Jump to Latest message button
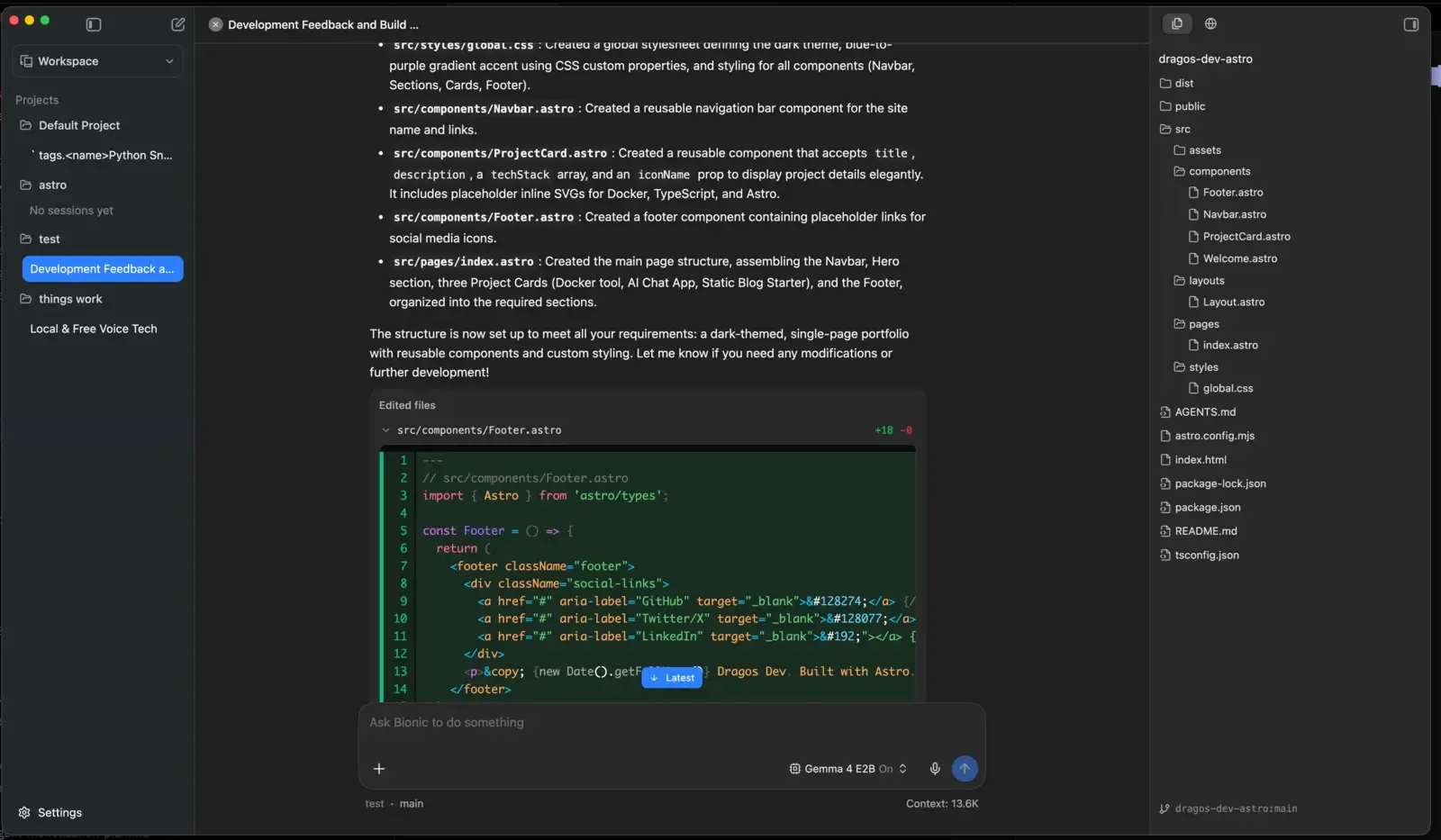1441x840 pixels. (672, 678)
